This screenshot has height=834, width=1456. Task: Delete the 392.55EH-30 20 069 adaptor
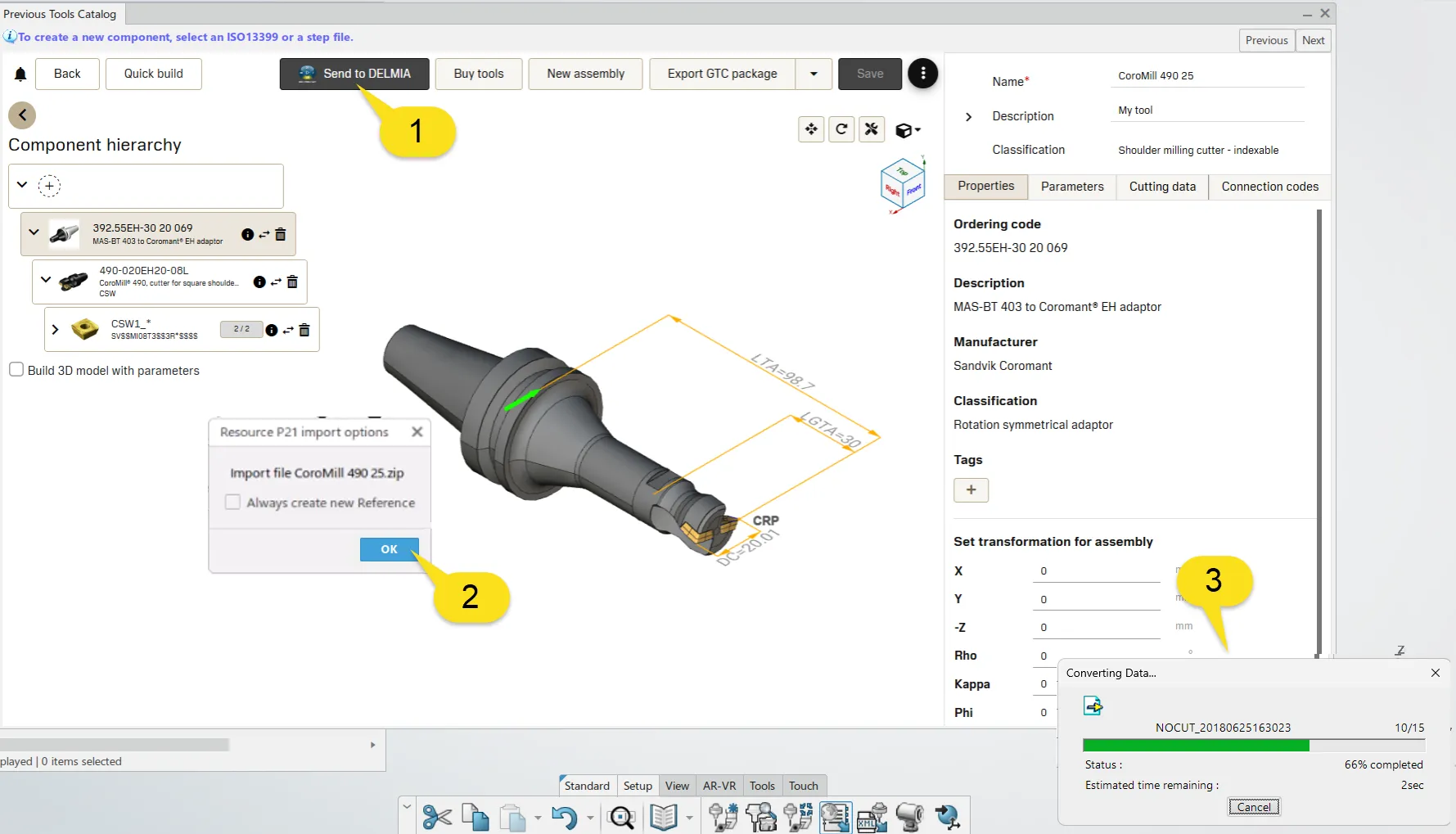(281, 235)
